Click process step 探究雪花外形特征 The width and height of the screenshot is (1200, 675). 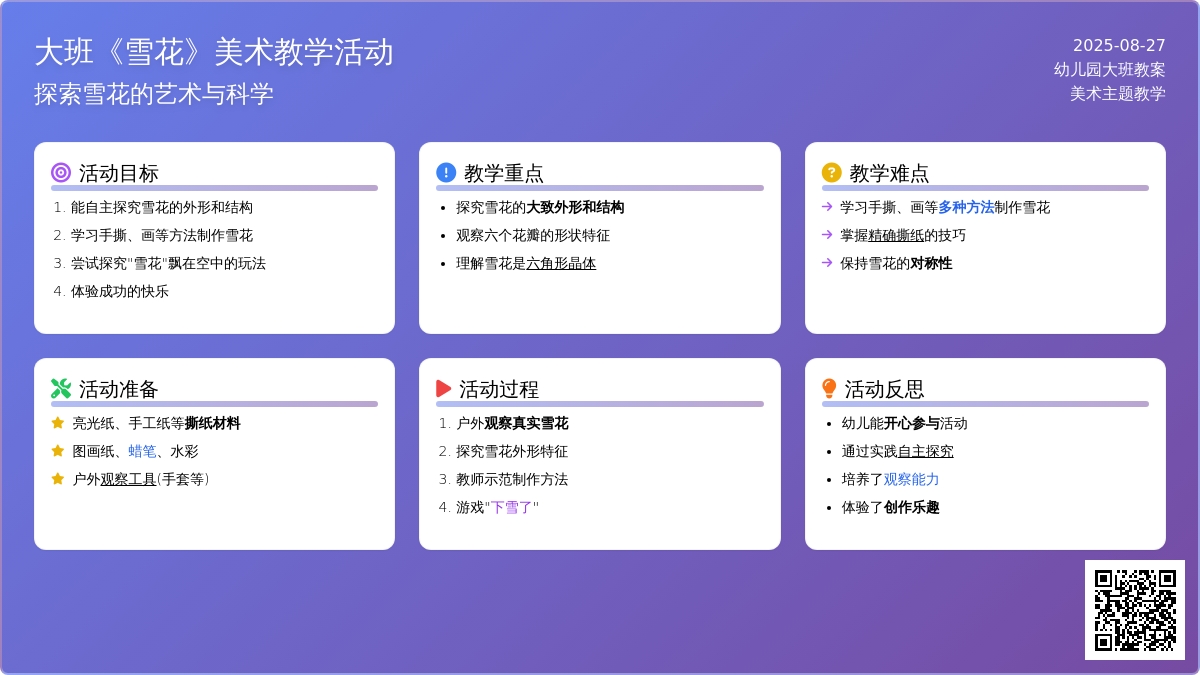point(512,451)
